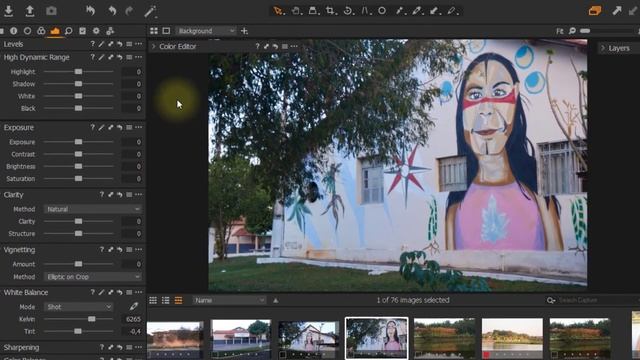This screenshot has width=640, height=360.
Task: Copy White Balance adjustments to clipboard
Action: point(111,292)
